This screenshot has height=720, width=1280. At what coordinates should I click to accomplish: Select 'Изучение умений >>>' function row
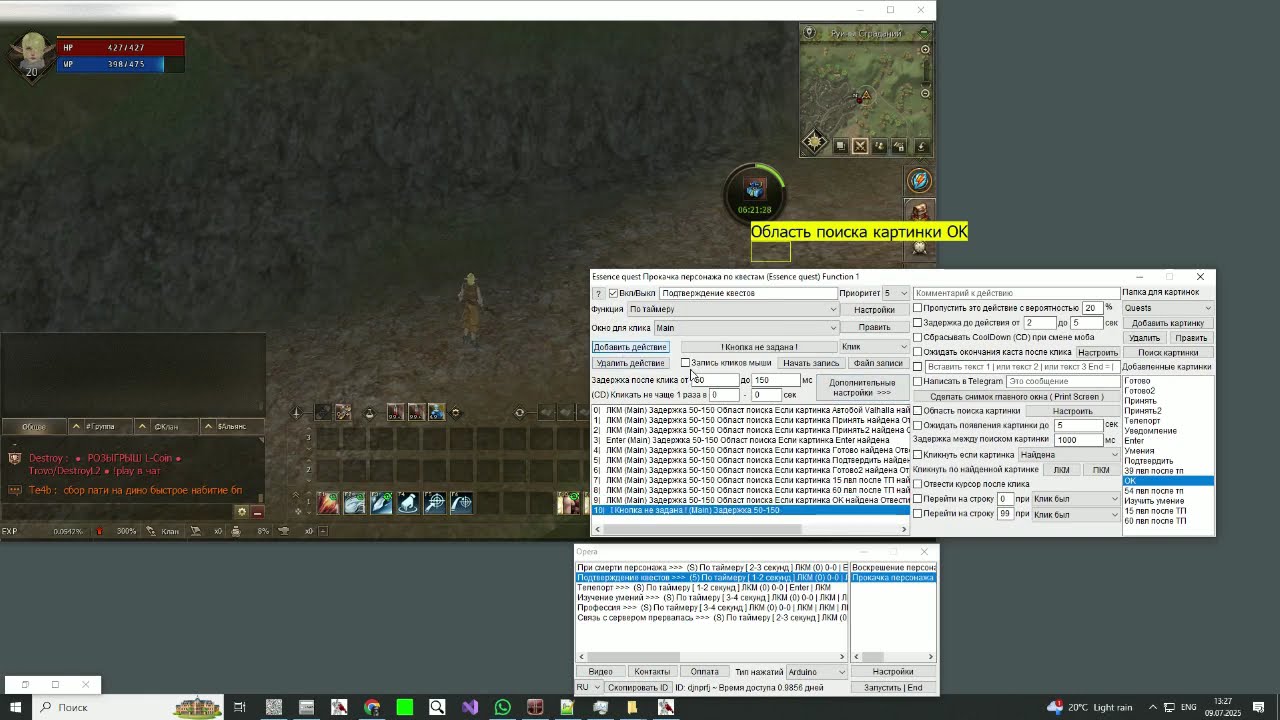711,598
